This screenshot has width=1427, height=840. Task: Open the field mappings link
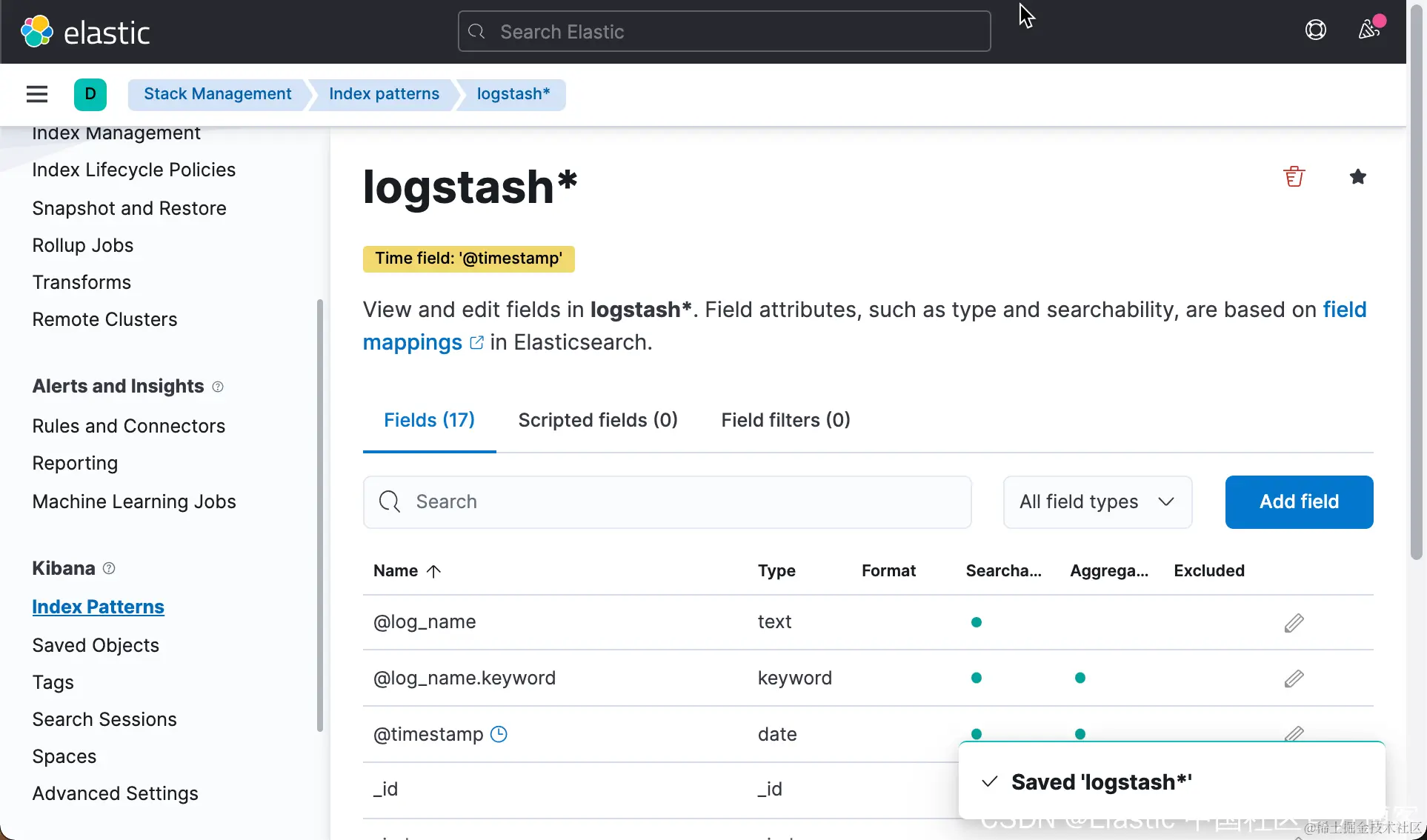point(413,343)
